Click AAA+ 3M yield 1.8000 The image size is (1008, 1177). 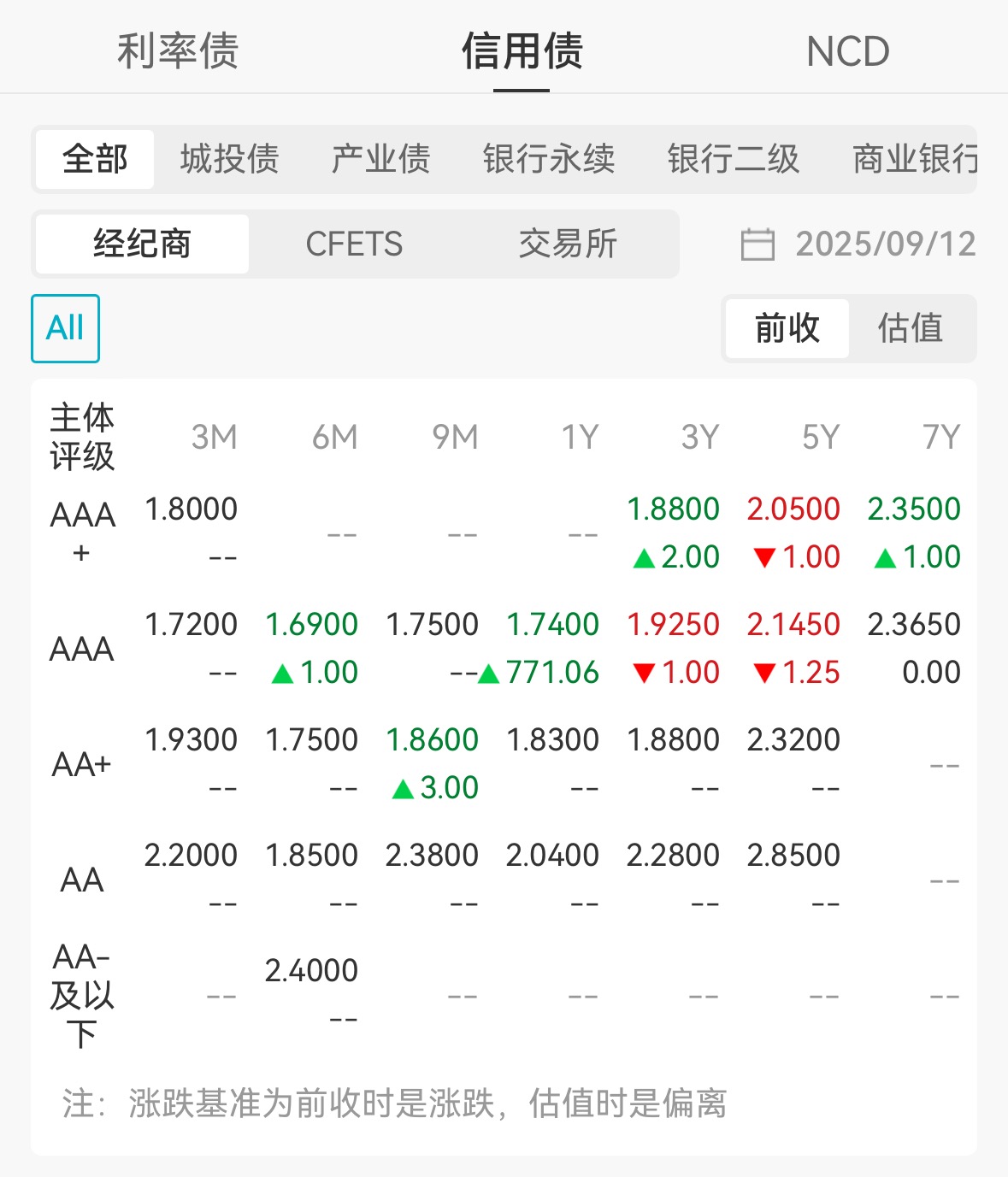coord(192,509)
